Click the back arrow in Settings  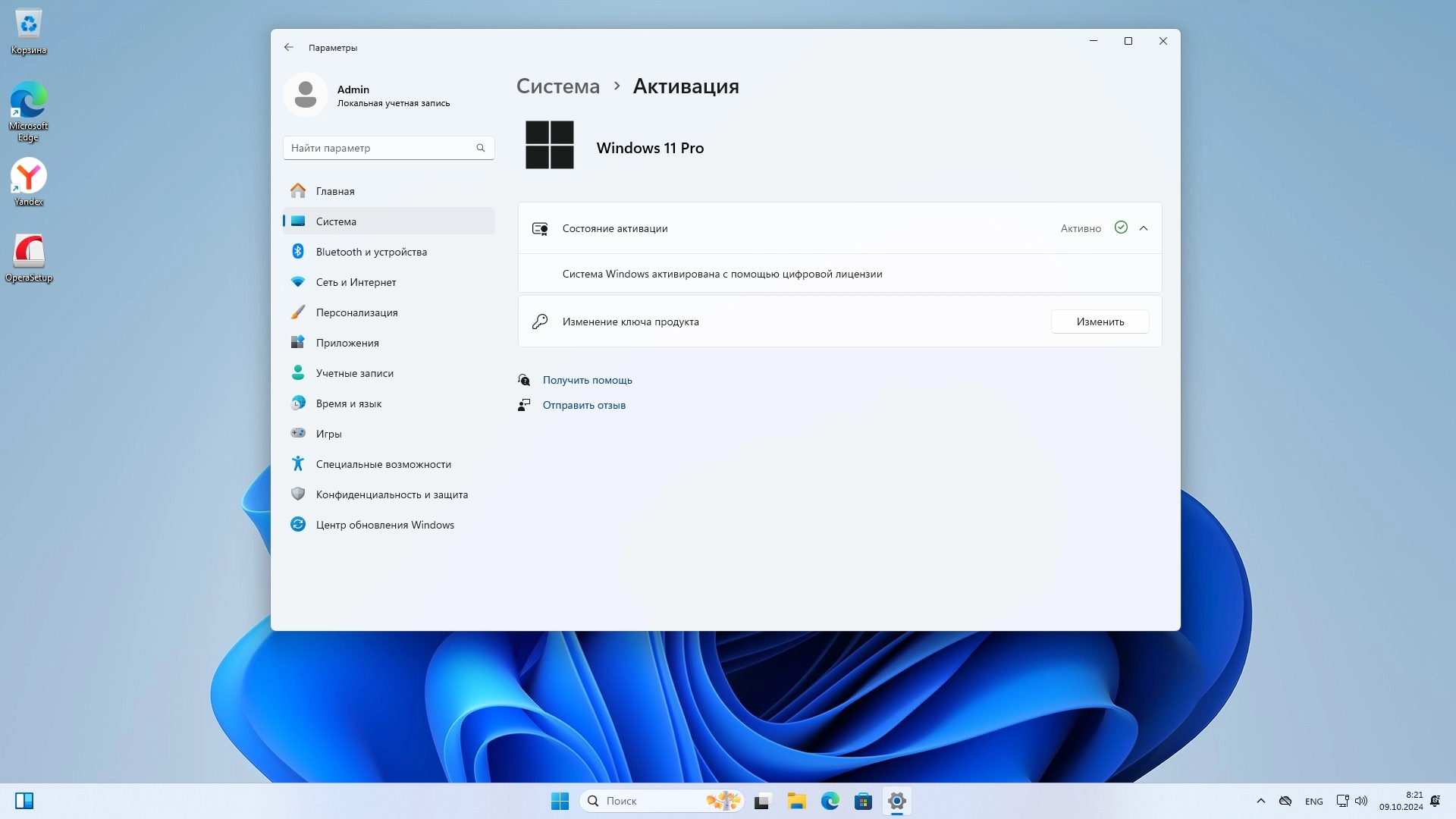(x=288, y=47)
